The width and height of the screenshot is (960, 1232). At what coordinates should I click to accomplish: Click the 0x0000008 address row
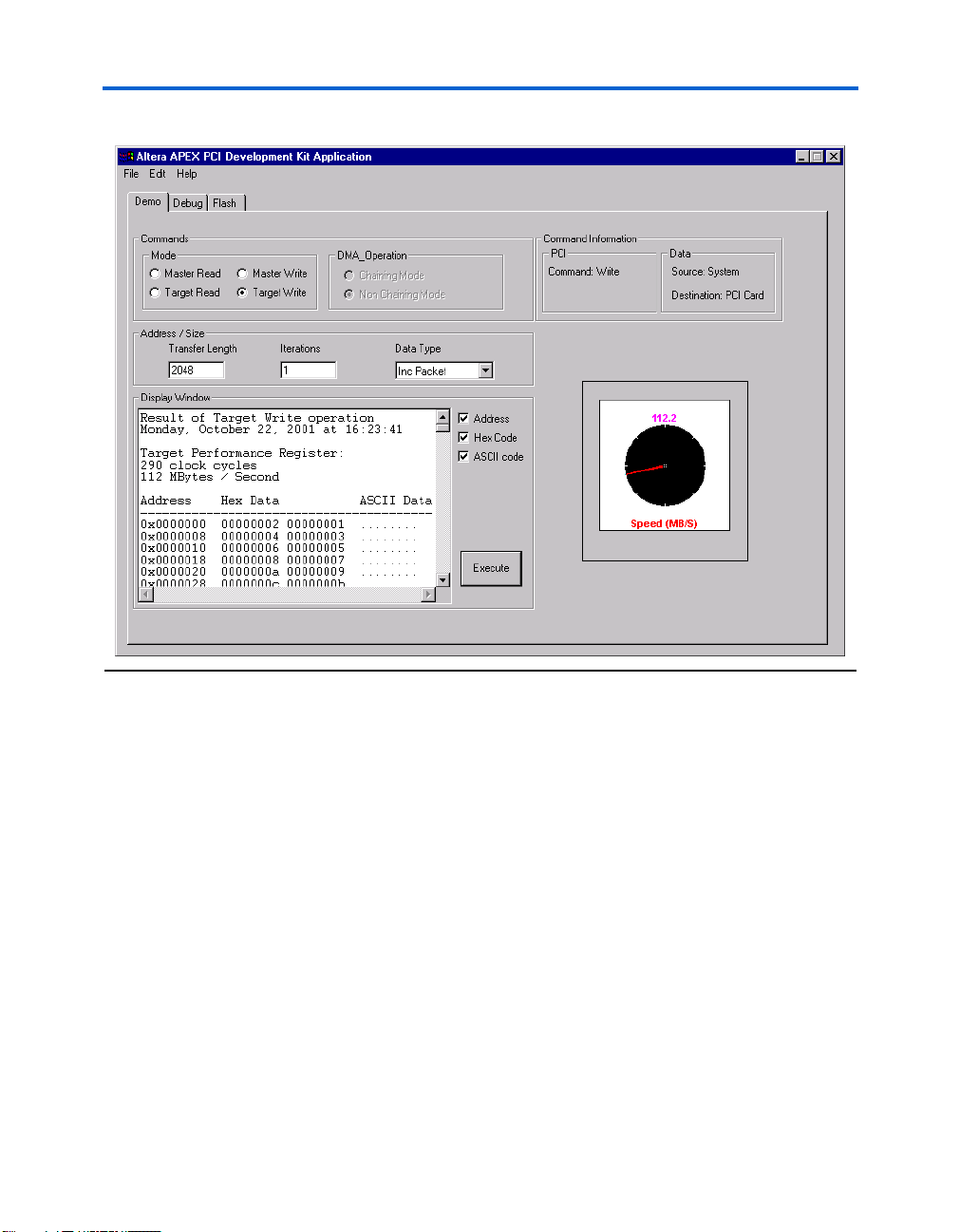pyautogui.click(x=278, y=537)
